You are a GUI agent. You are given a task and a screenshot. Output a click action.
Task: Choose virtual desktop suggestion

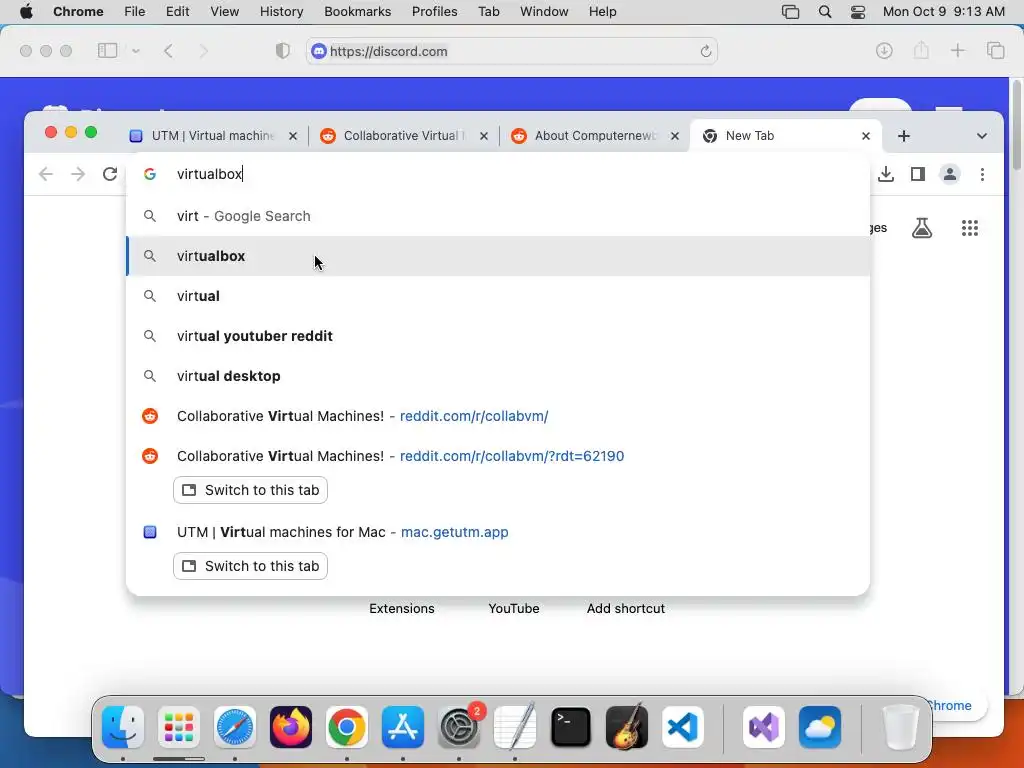(x=498, y=376)
